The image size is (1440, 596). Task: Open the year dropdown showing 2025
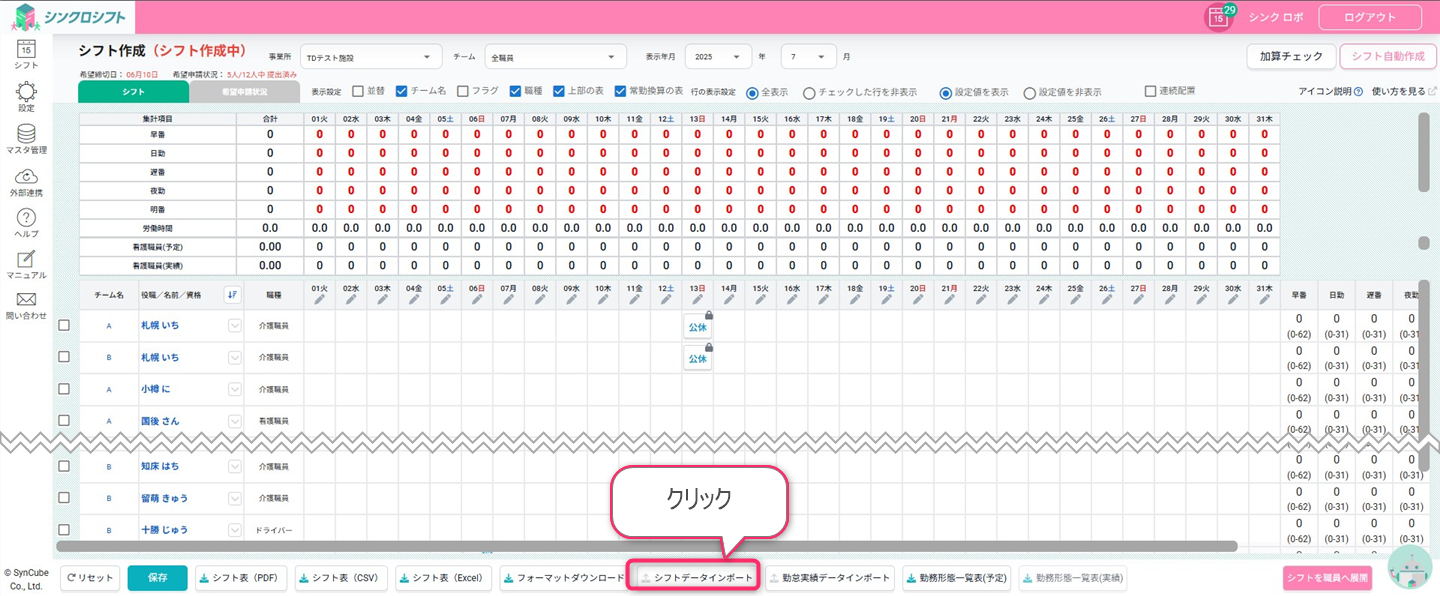click(x=717, y=57)
